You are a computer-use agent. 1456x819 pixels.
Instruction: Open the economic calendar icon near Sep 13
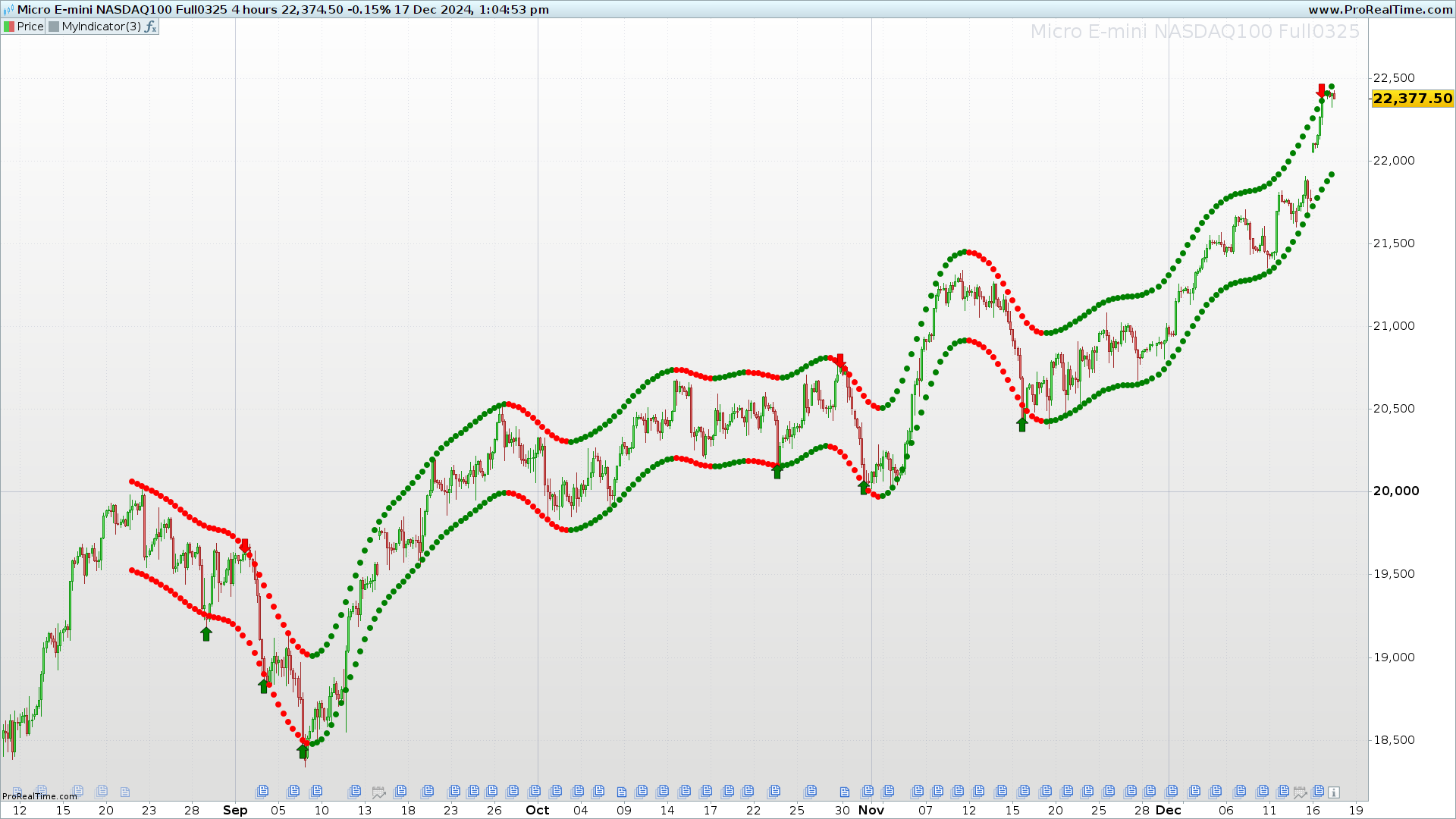378,792
